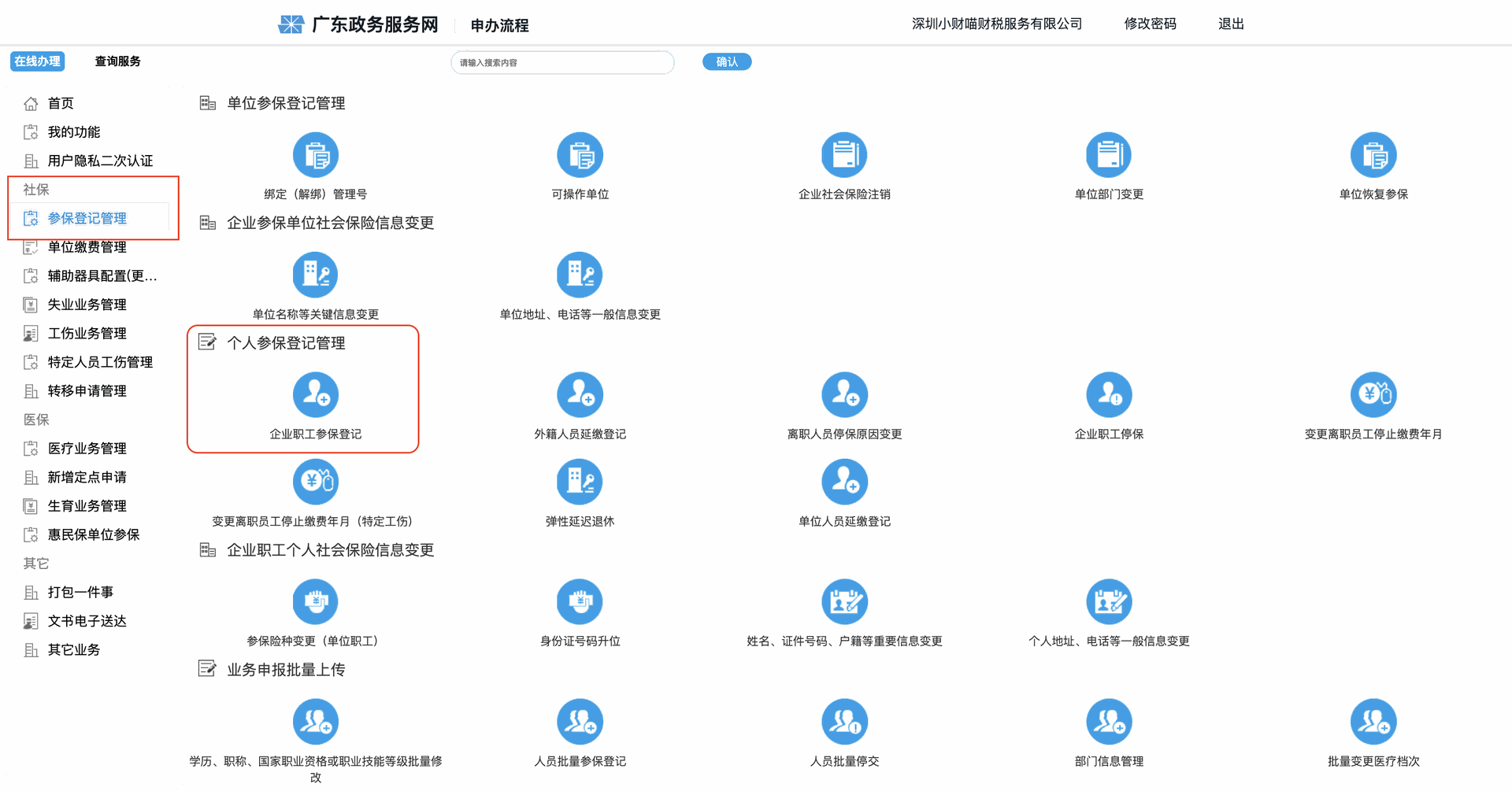
Task: Select the 身份证号码升位 icon
Action: click(x=580, y=601)
